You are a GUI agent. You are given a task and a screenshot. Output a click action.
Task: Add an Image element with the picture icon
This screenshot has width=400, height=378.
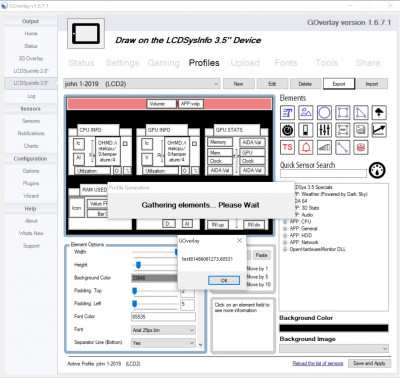click(x=306, y=113)
